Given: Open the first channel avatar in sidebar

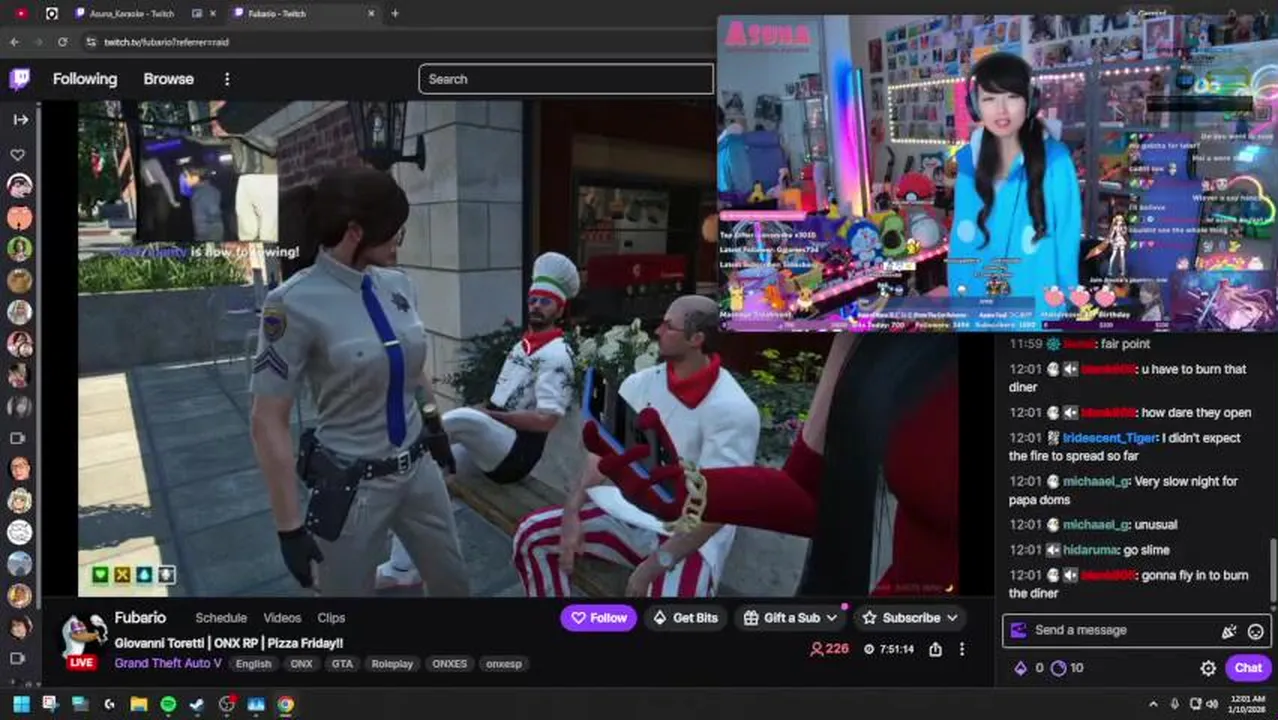Looking at the screenshot, I should coord(19,185).
